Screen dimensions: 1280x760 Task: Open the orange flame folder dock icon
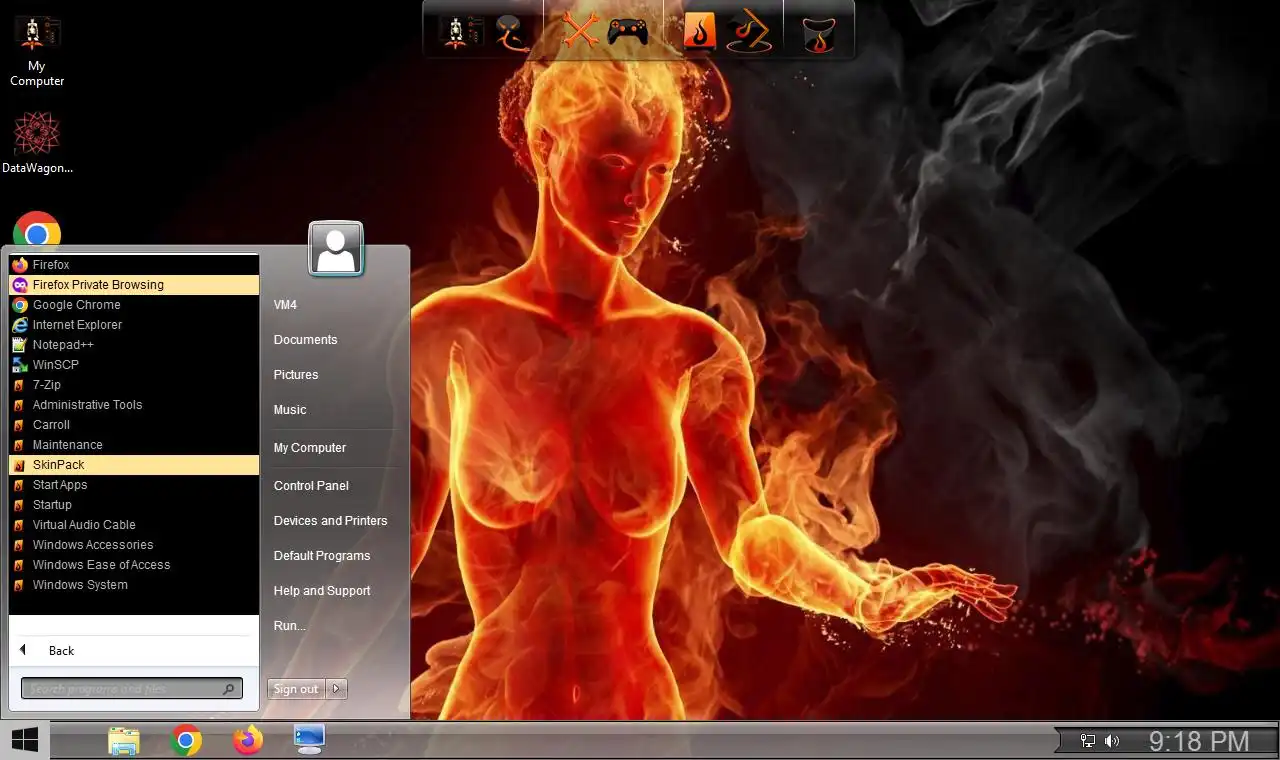tap(699, 32)
